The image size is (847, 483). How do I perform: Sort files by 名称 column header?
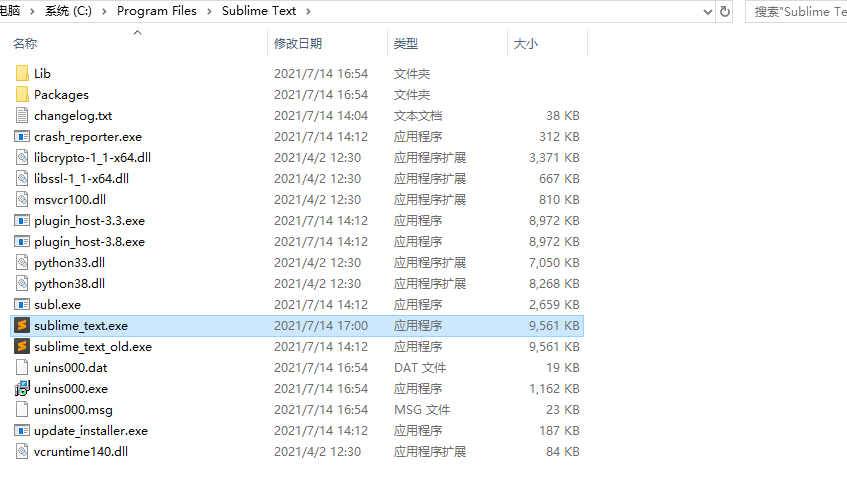click(x=25, y=44)
